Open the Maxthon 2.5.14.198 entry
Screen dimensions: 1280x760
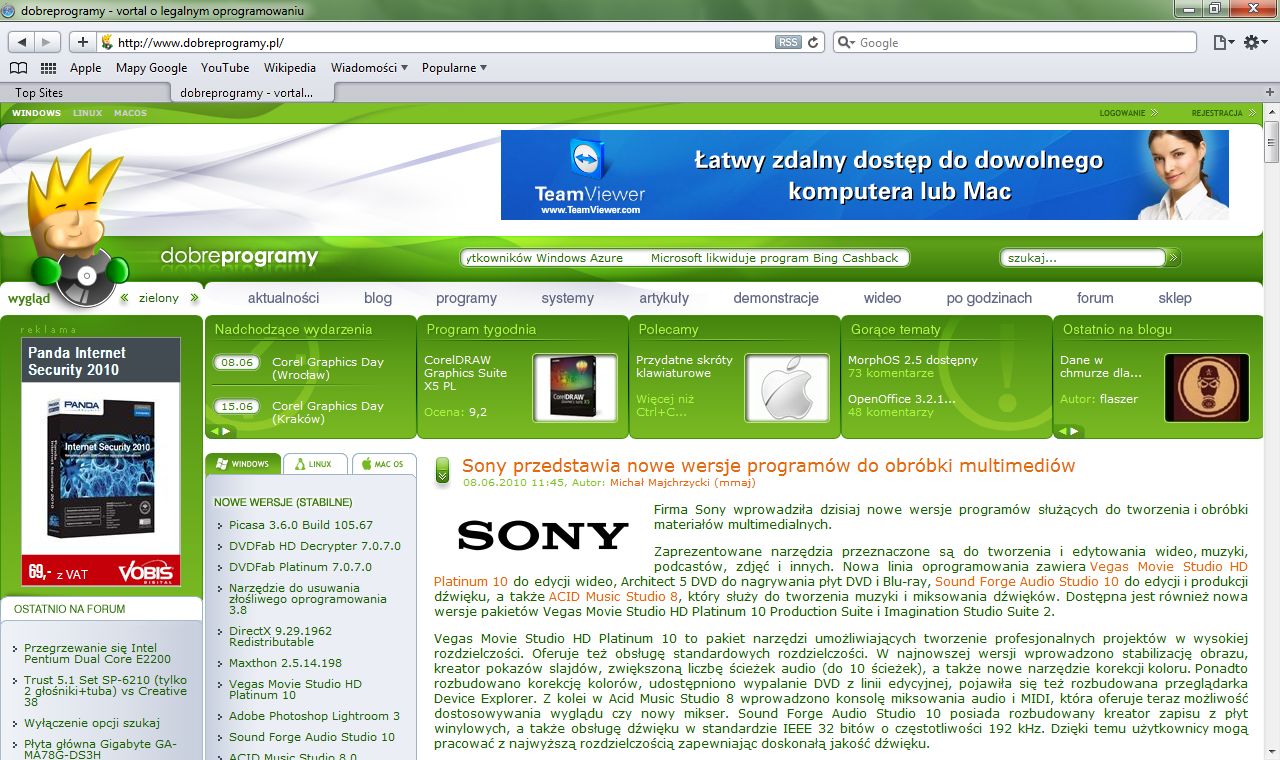coord(285,663)
